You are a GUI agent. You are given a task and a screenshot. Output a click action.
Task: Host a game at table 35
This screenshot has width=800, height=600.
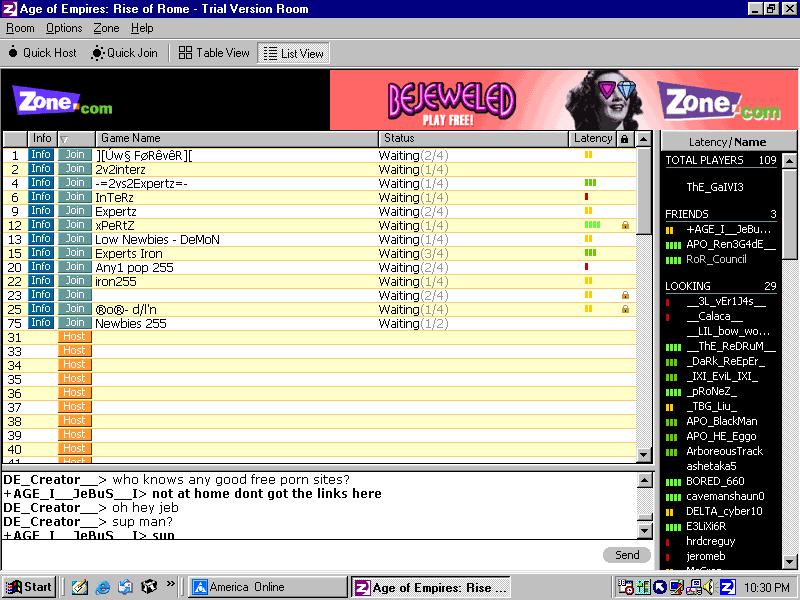pyautogui.click(x=74, y=379)
